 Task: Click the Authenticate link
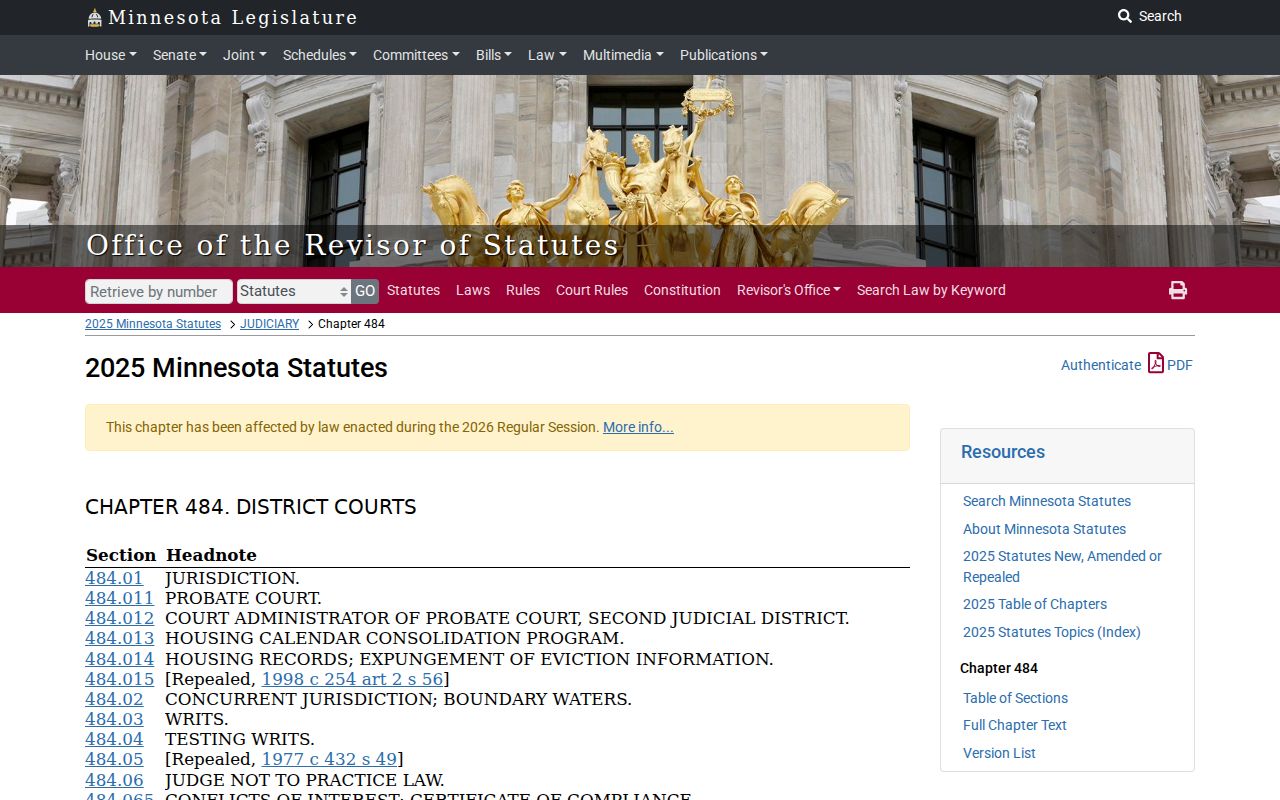tap(1101, 365)
